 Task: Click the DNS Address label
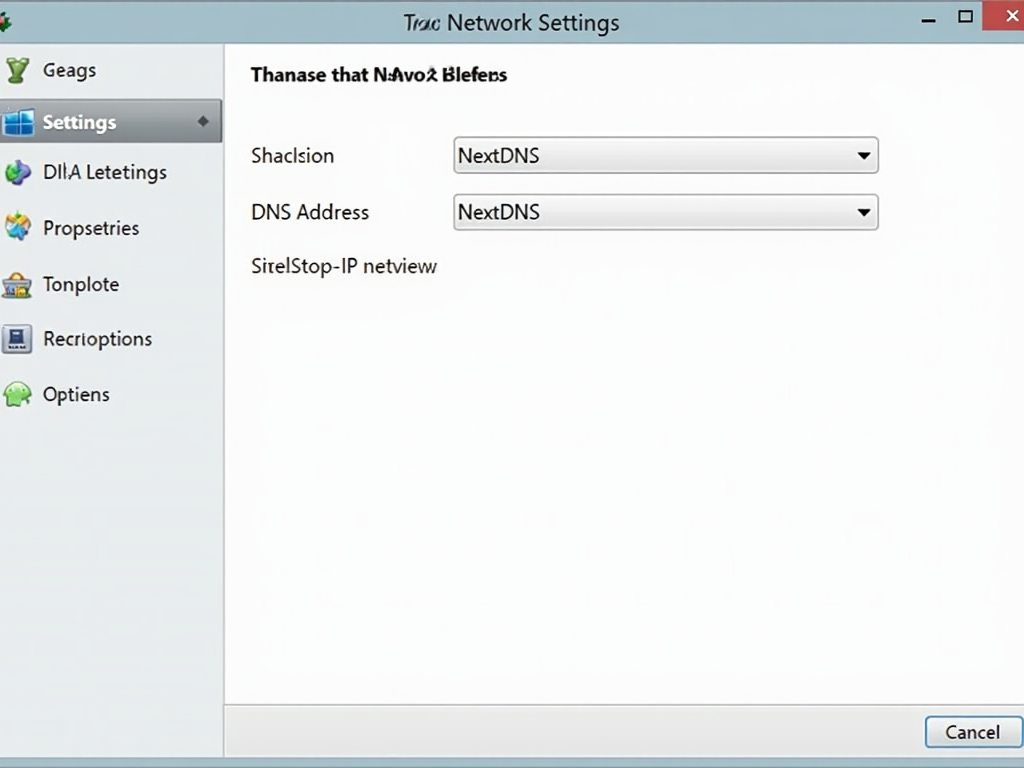(310, 212)
